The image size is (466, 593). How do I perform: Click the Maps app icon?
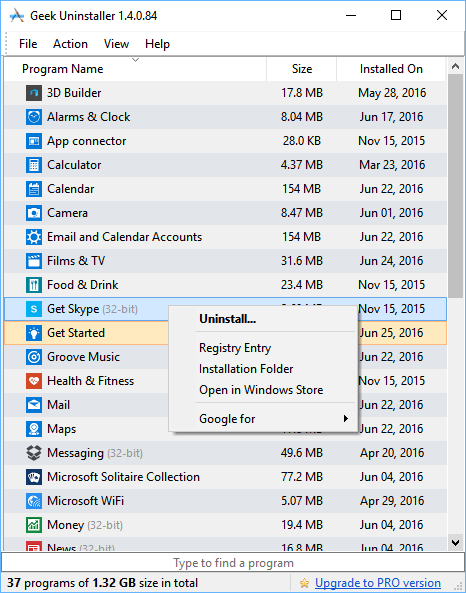click(34, 429)
